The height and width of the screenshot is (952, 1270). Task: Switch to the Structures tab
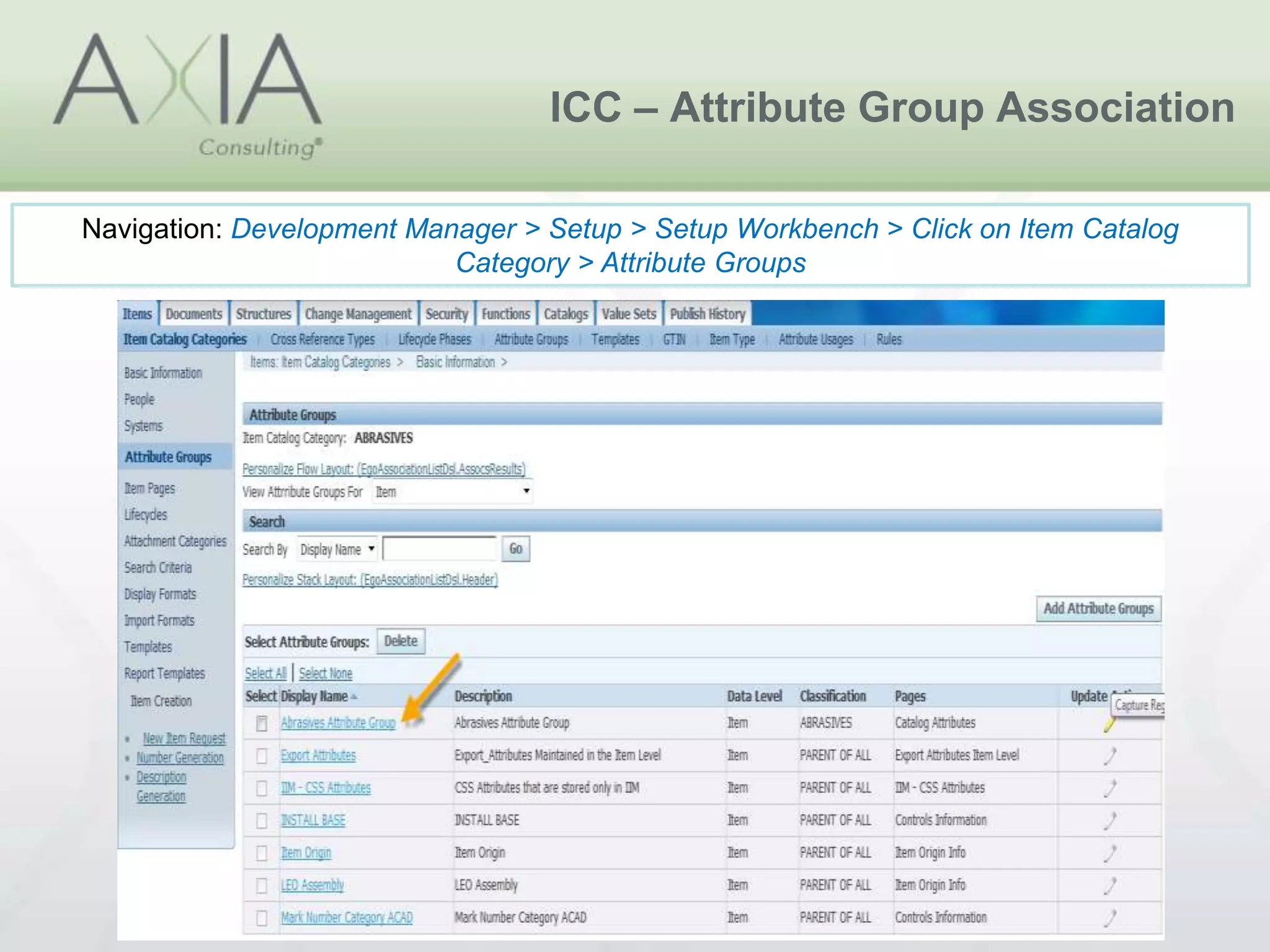263,314
